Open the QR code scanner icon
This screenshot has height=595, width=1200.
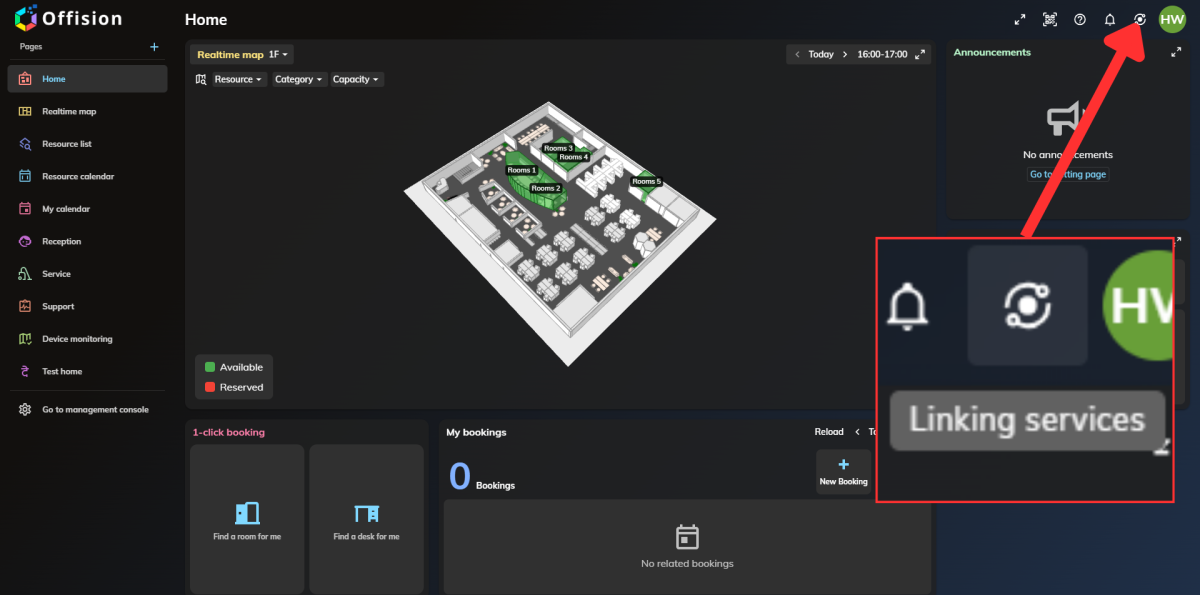pos(1049,18)
